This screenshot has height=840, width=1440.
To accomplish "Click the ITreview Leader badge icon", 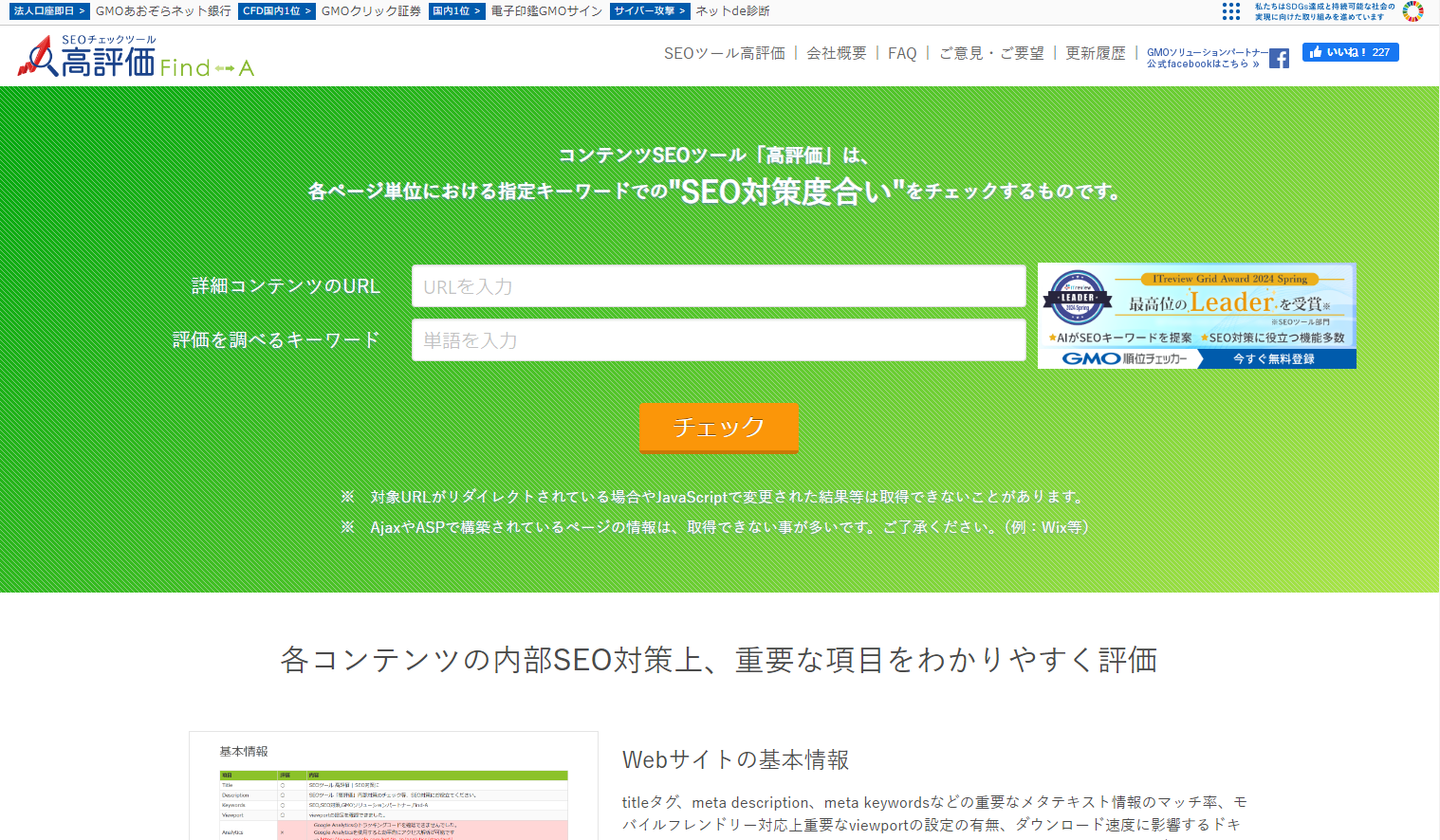I will pyautogui.click(x=1078, y=299).
